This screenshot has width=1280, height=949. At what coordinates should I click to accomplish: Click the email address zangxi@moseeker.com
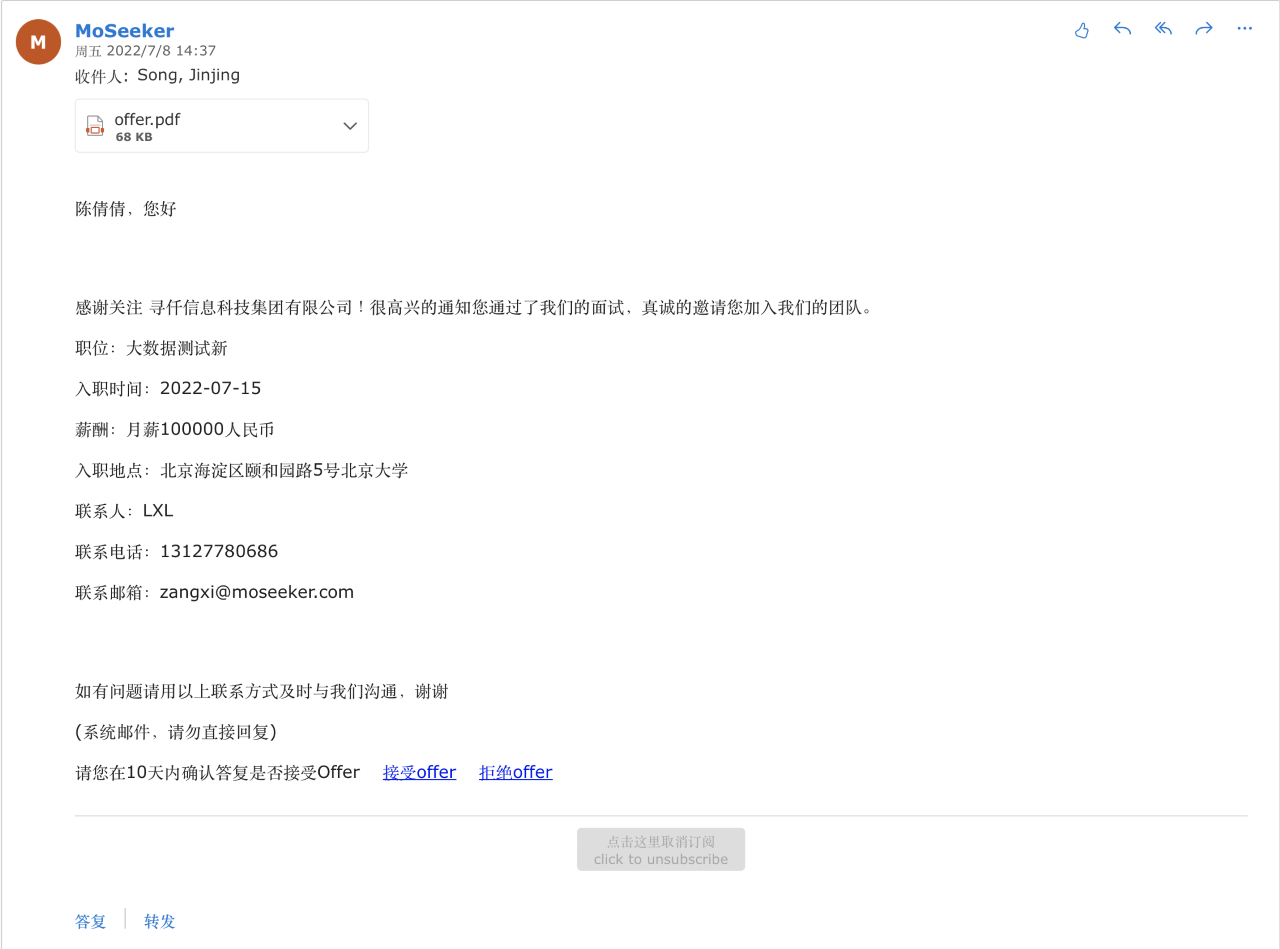(257, 592)
